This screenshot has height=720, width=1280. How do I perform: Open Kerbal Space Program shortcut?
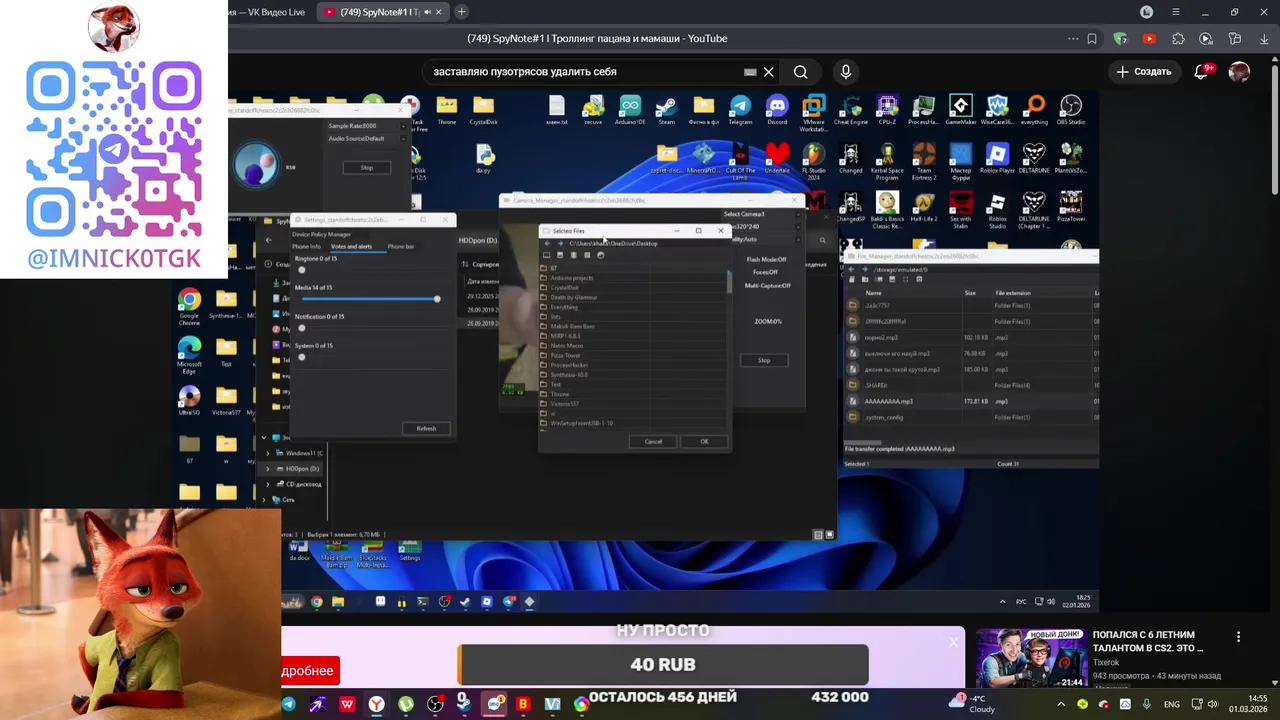point(887,161)
